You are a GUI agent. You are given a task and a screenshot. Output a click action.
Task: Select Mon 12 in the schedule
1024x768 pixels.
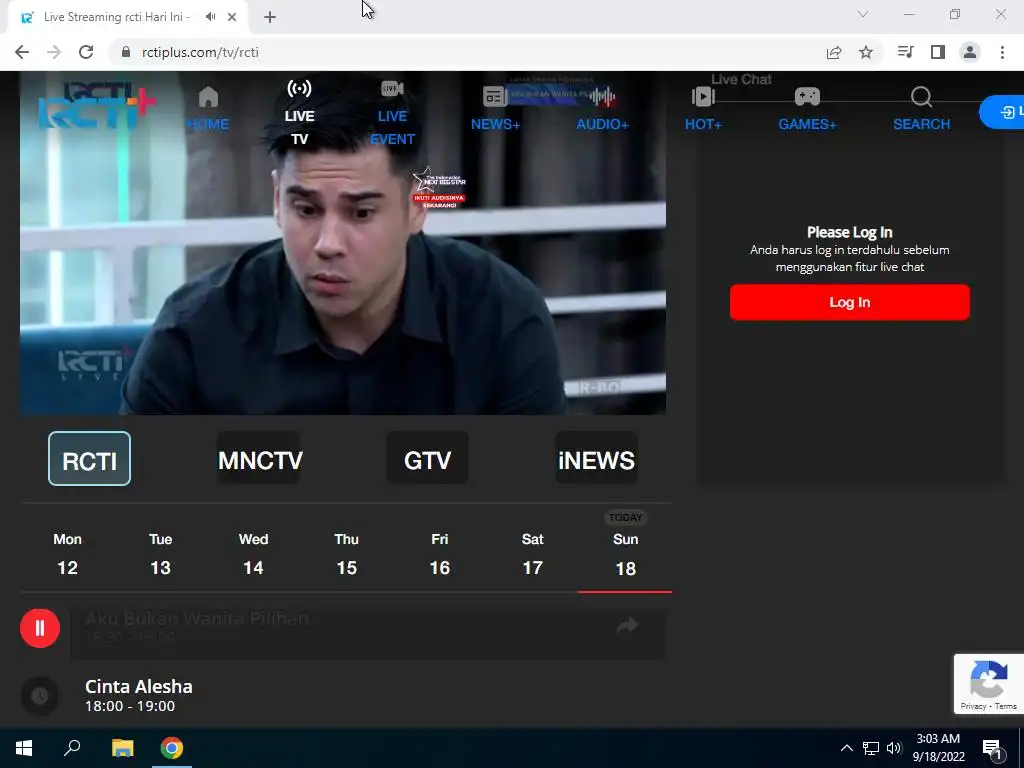(67, 554)
